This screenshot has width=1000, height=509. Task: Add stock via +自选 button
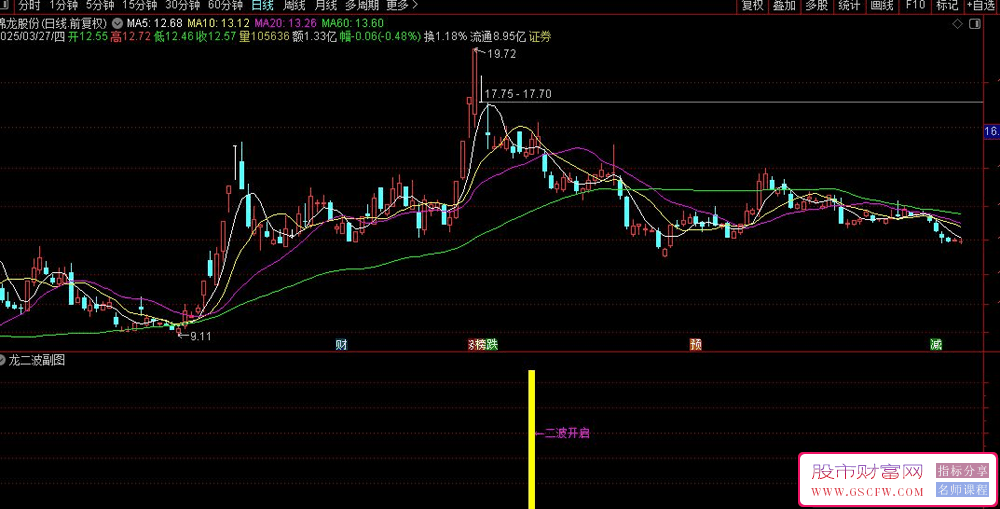983,6
